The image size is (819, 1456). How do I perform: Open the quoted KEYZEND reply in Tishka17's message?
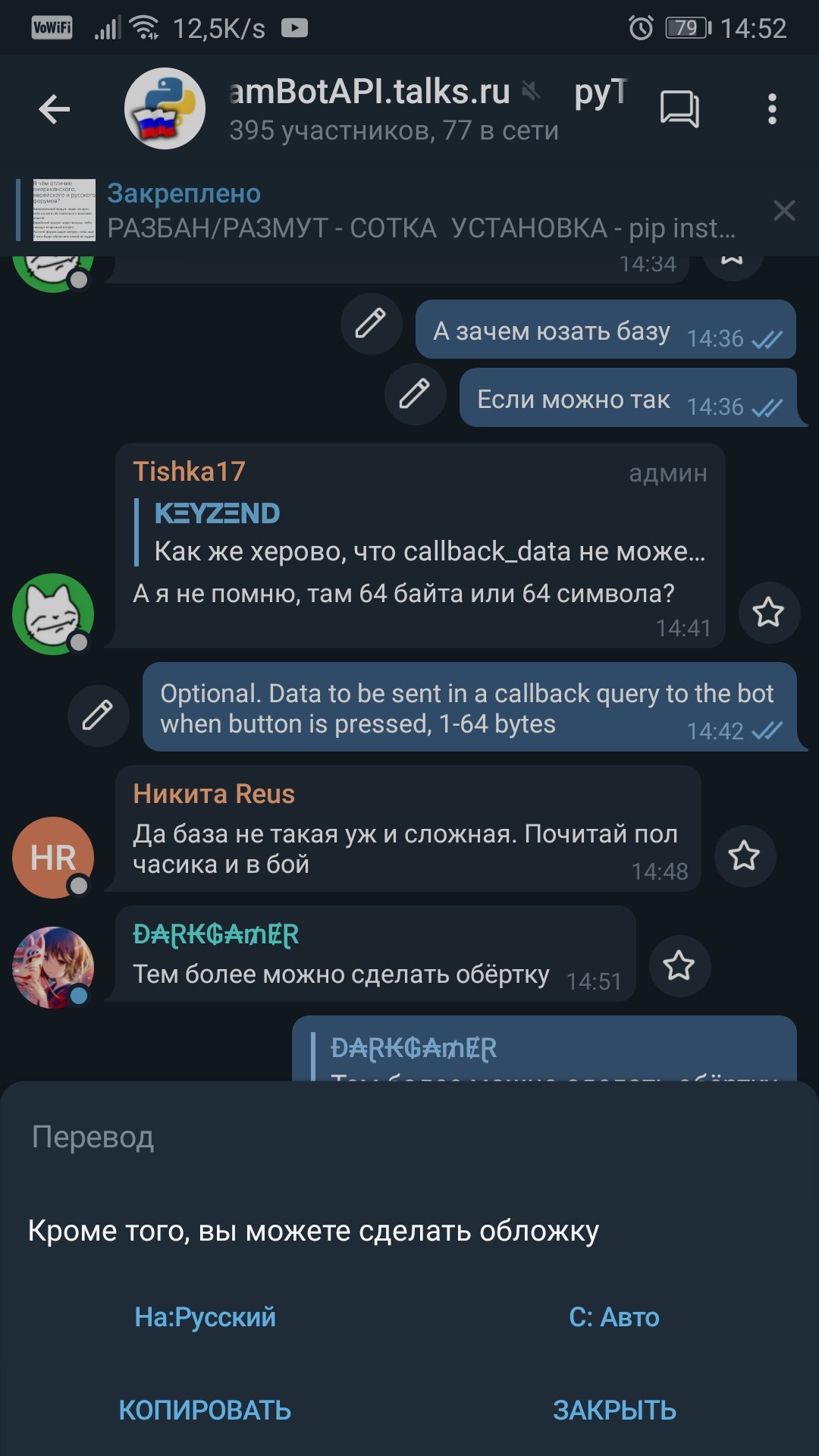pyautogui.click(x=420, y=532)
